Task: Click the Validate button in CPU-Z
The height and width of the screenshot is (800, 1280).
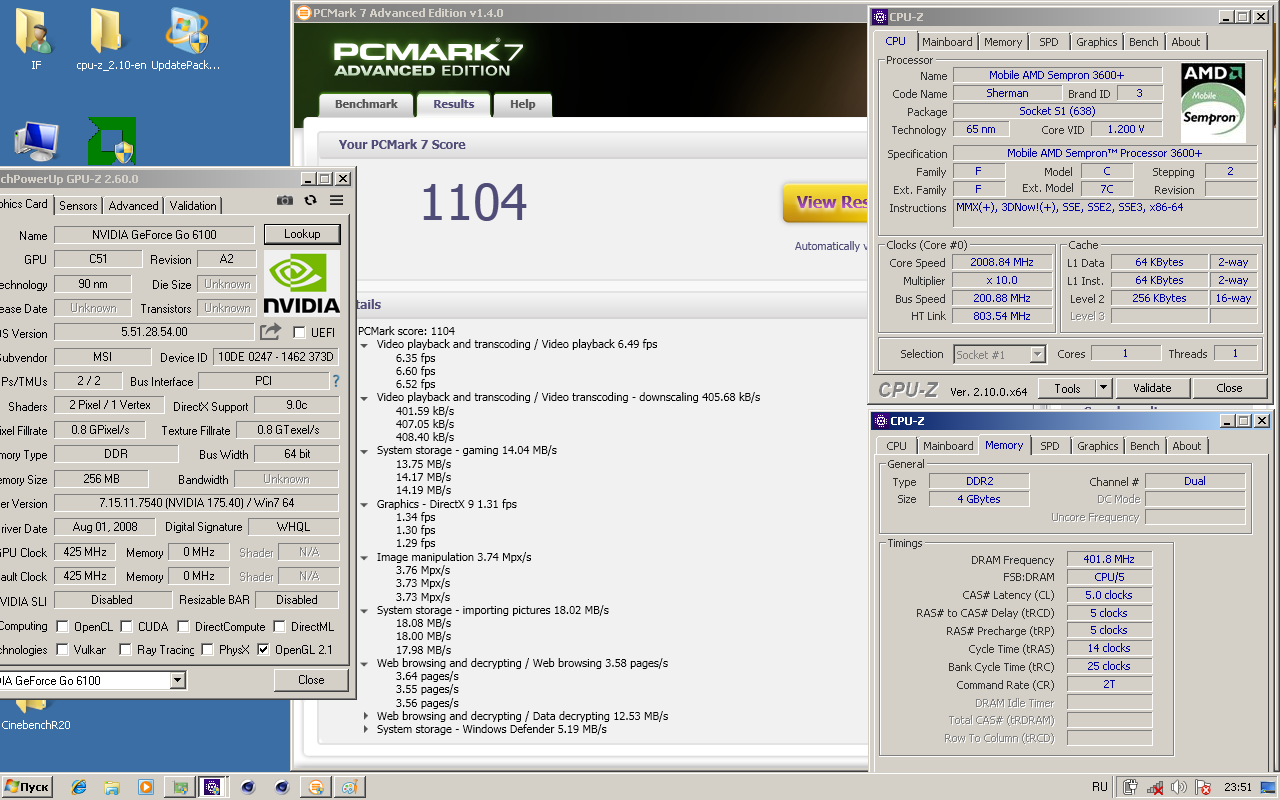Action: [x=1152, y=388]
